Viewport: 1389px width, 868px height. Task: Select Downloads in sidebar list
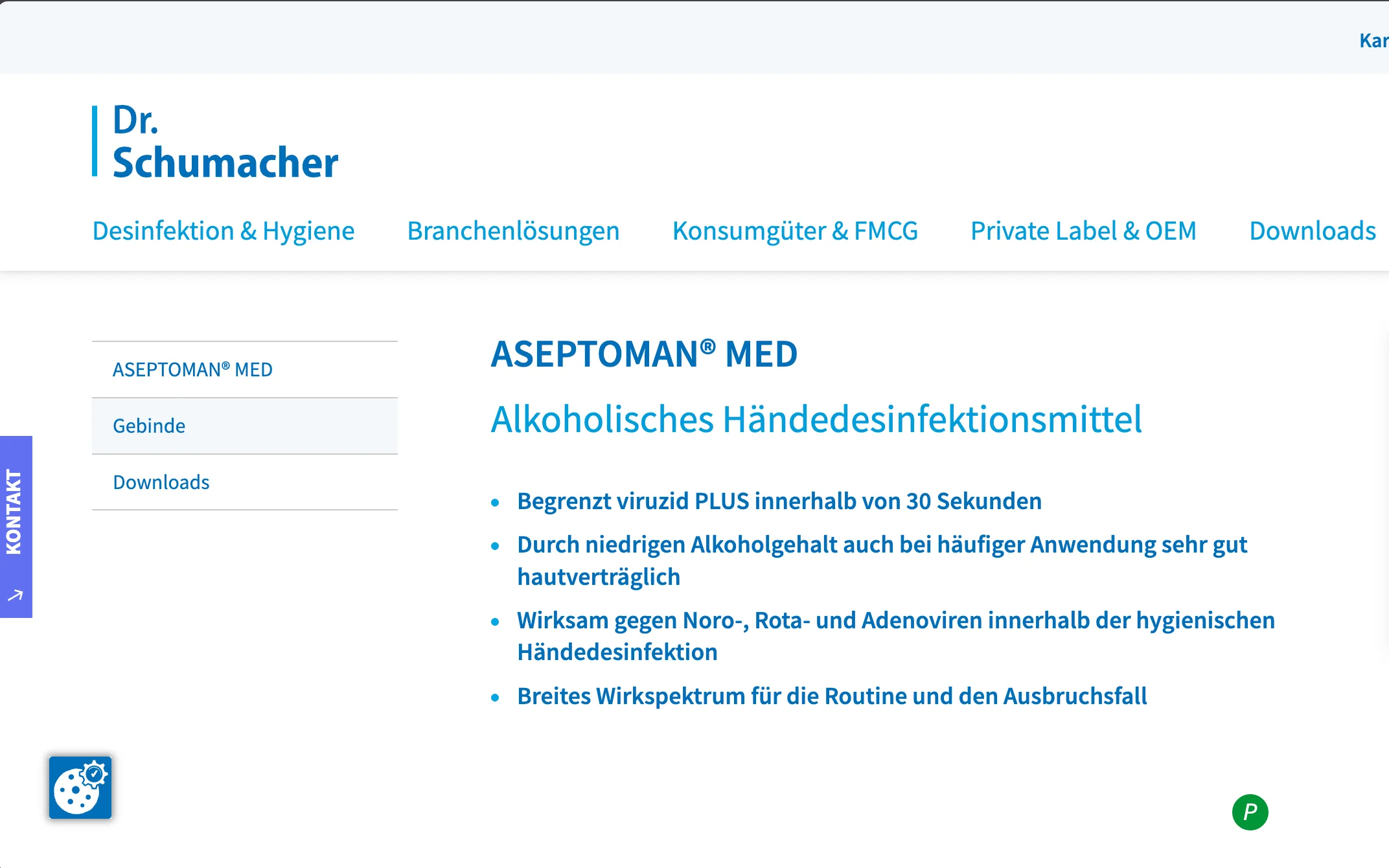coord(245,482)
